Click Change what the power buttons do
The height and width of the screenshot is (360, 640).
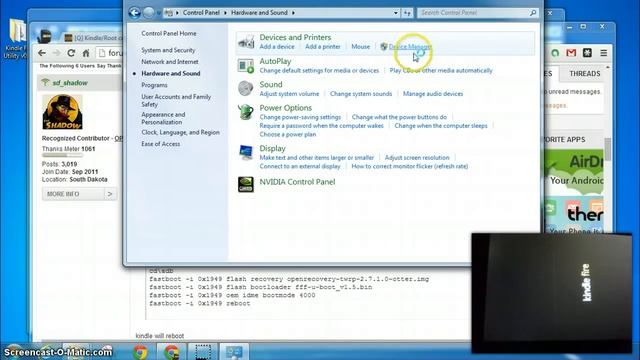[x=399, y=117]
